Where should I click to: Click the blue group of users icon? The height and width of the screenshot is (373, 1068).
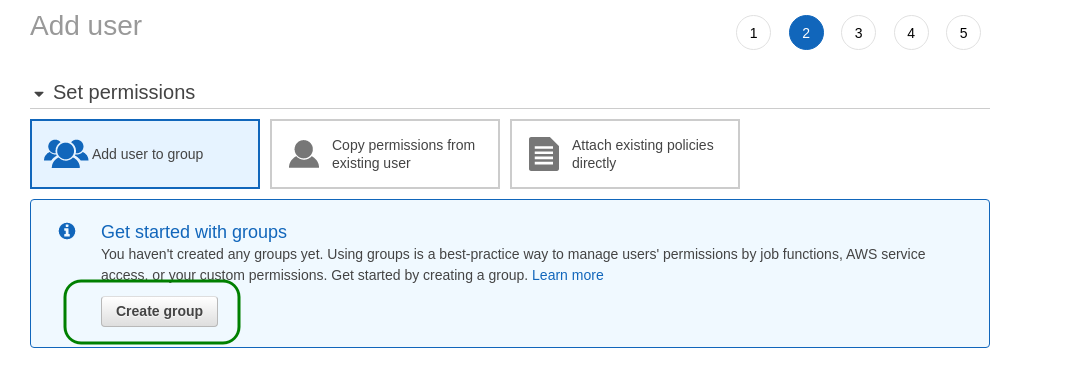click(x=66, y=154)
